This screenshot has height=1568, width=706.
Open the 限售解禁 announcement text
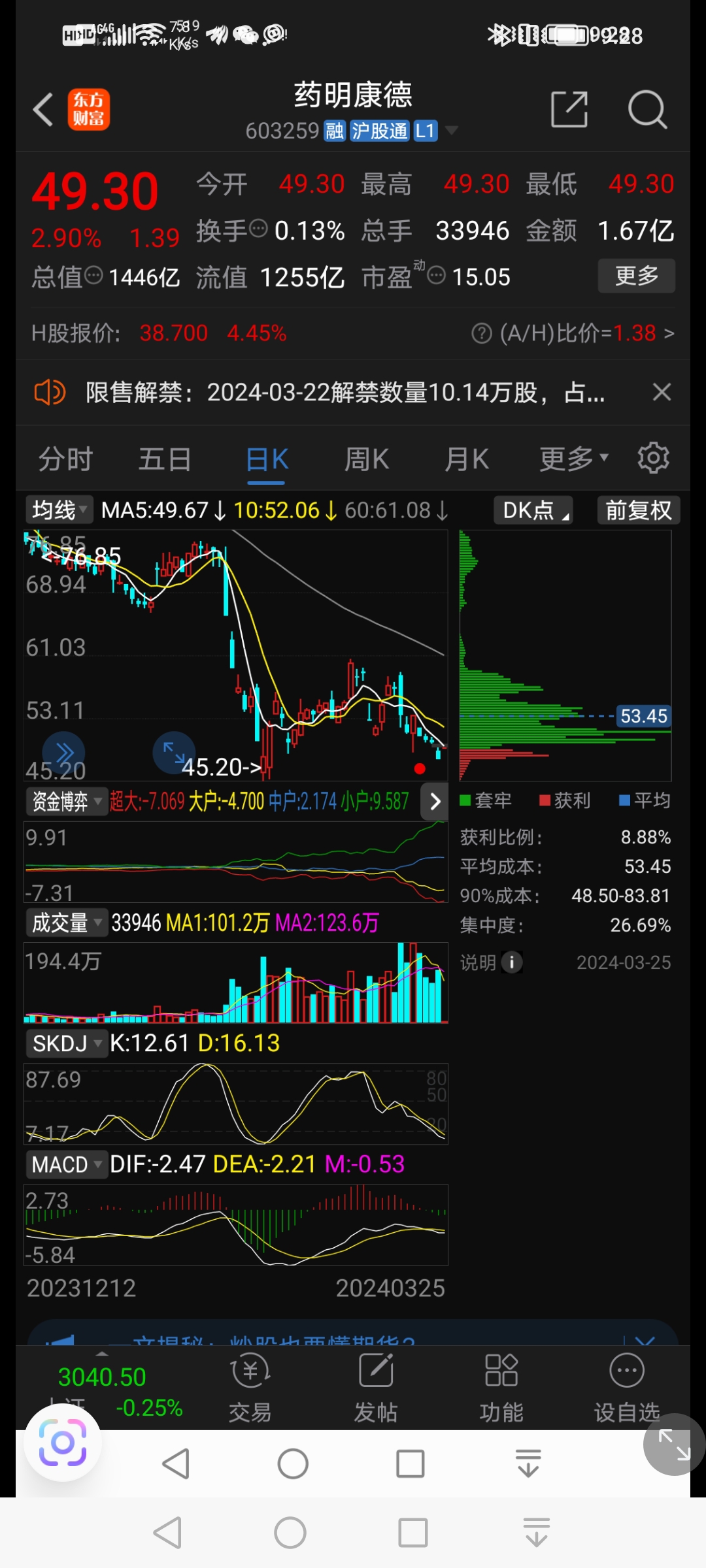(x=346, y=393)
